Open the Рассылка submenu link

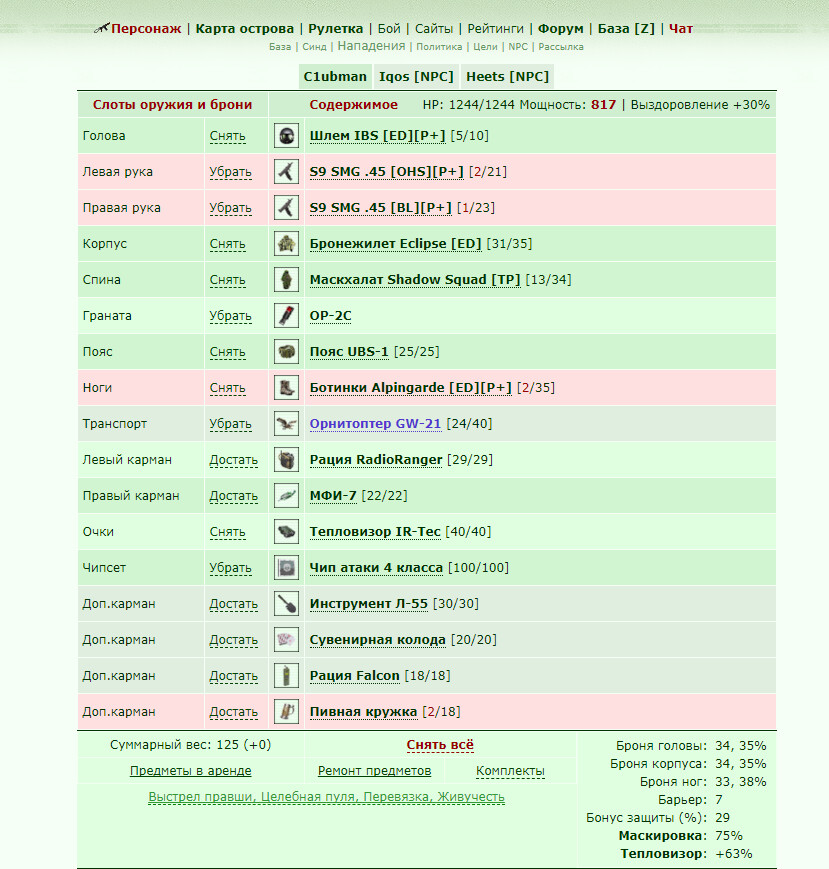561,47
